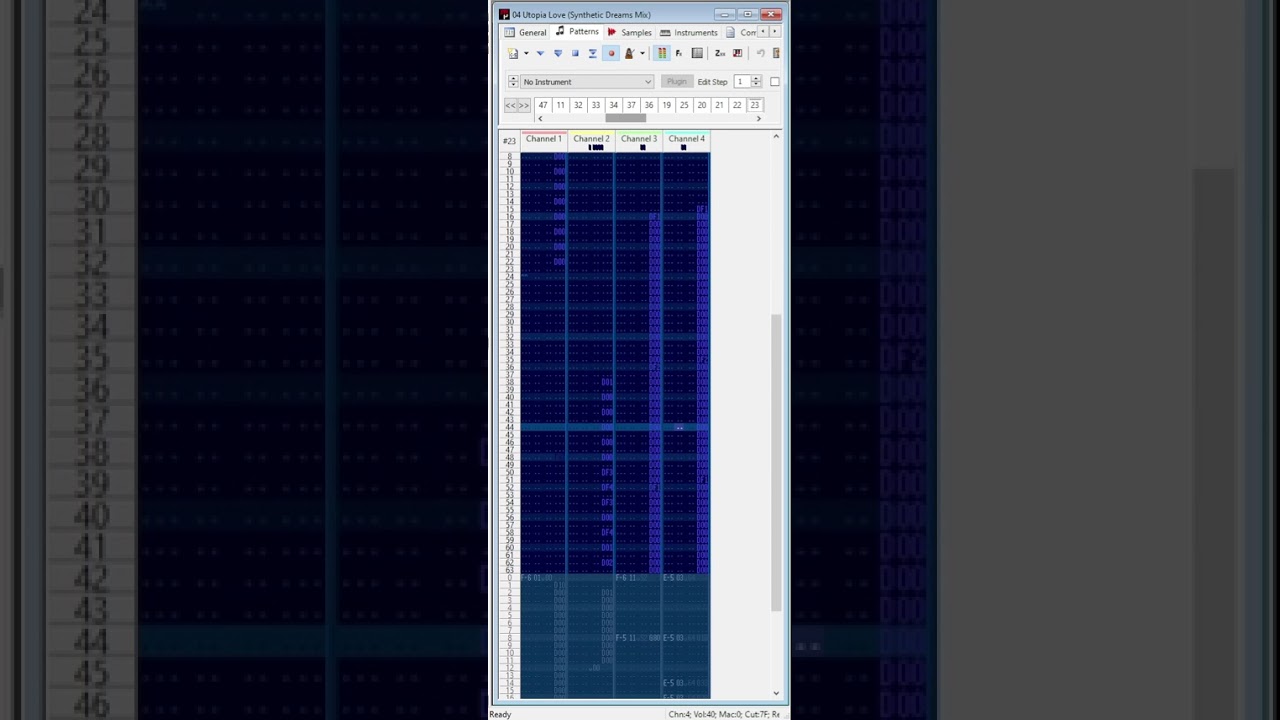Image resolution: width=1280 pixels, height=720 pixels.
Task: Open the metronome dropdown arrow
Action: click(641, 53)
